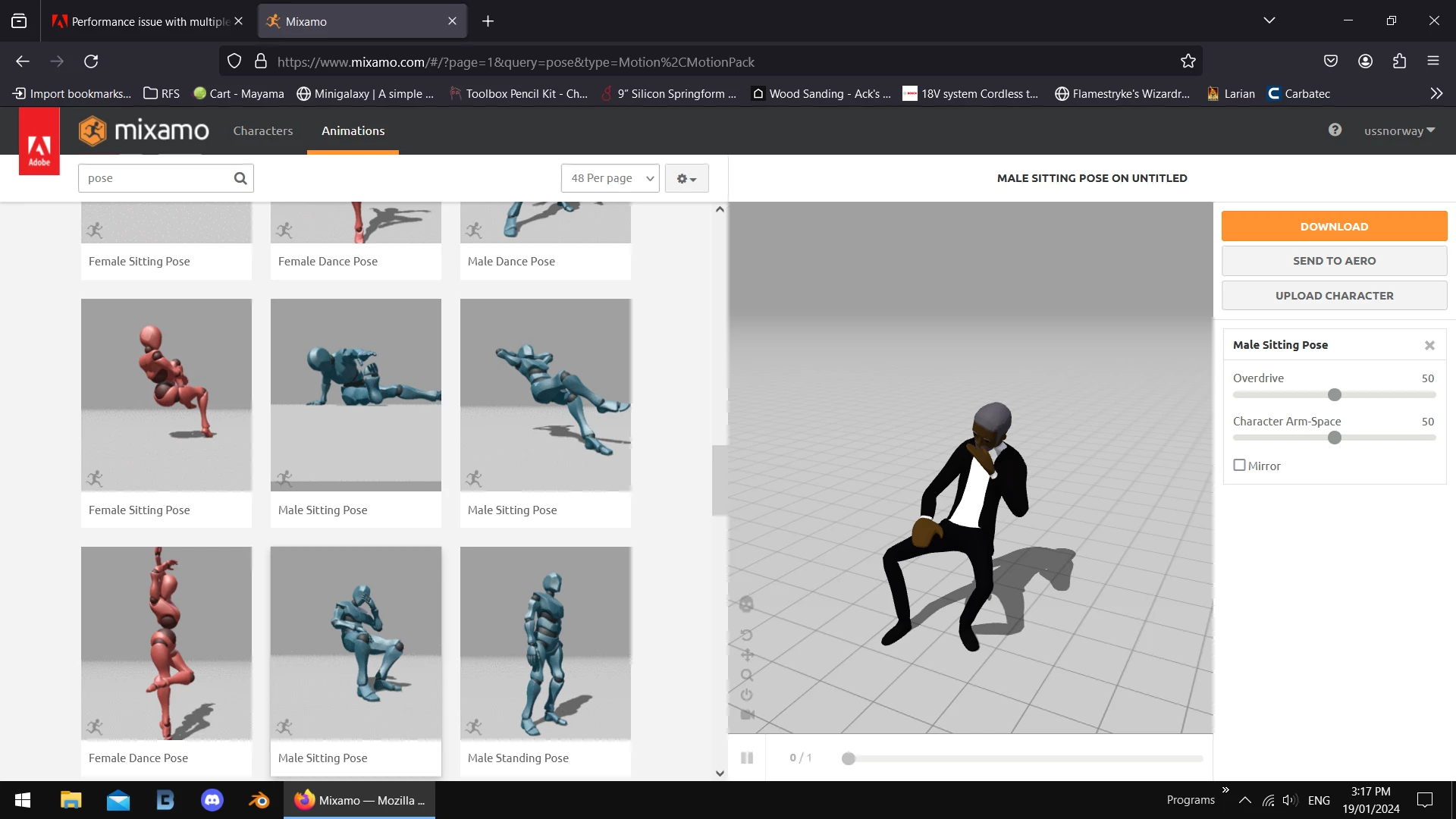This screenshot has width=1456, height=819.
Task: Click the orange DOWNLOAD button
Action: (x=1334, y=226)
